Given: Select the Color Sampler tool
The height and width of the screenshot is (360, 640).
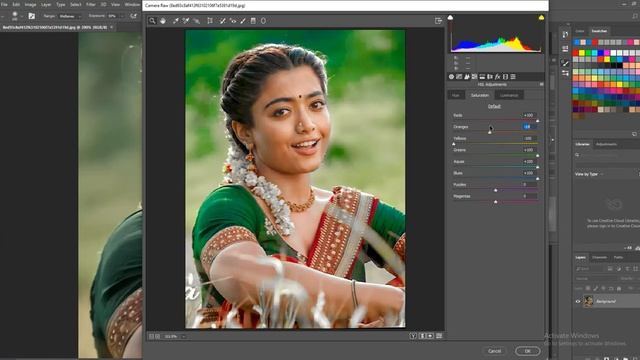Looking at the screenshot, I should click(186, 21).
